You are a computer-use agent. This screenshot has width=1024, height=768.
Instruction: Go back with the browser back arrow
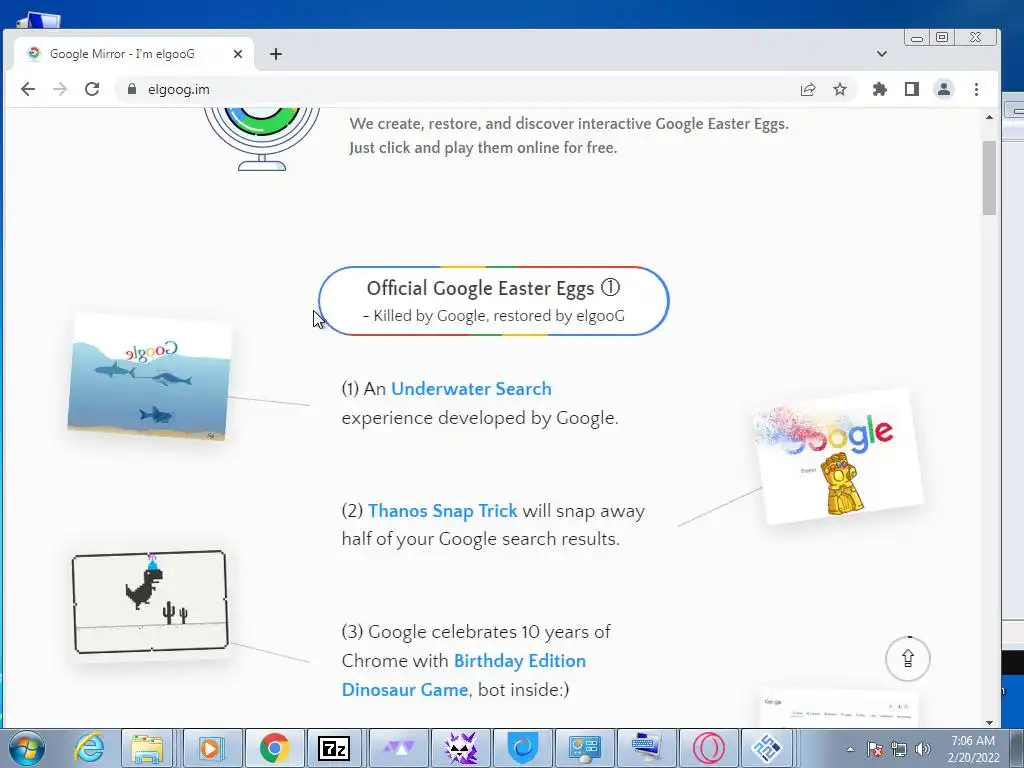click(27, 89)
